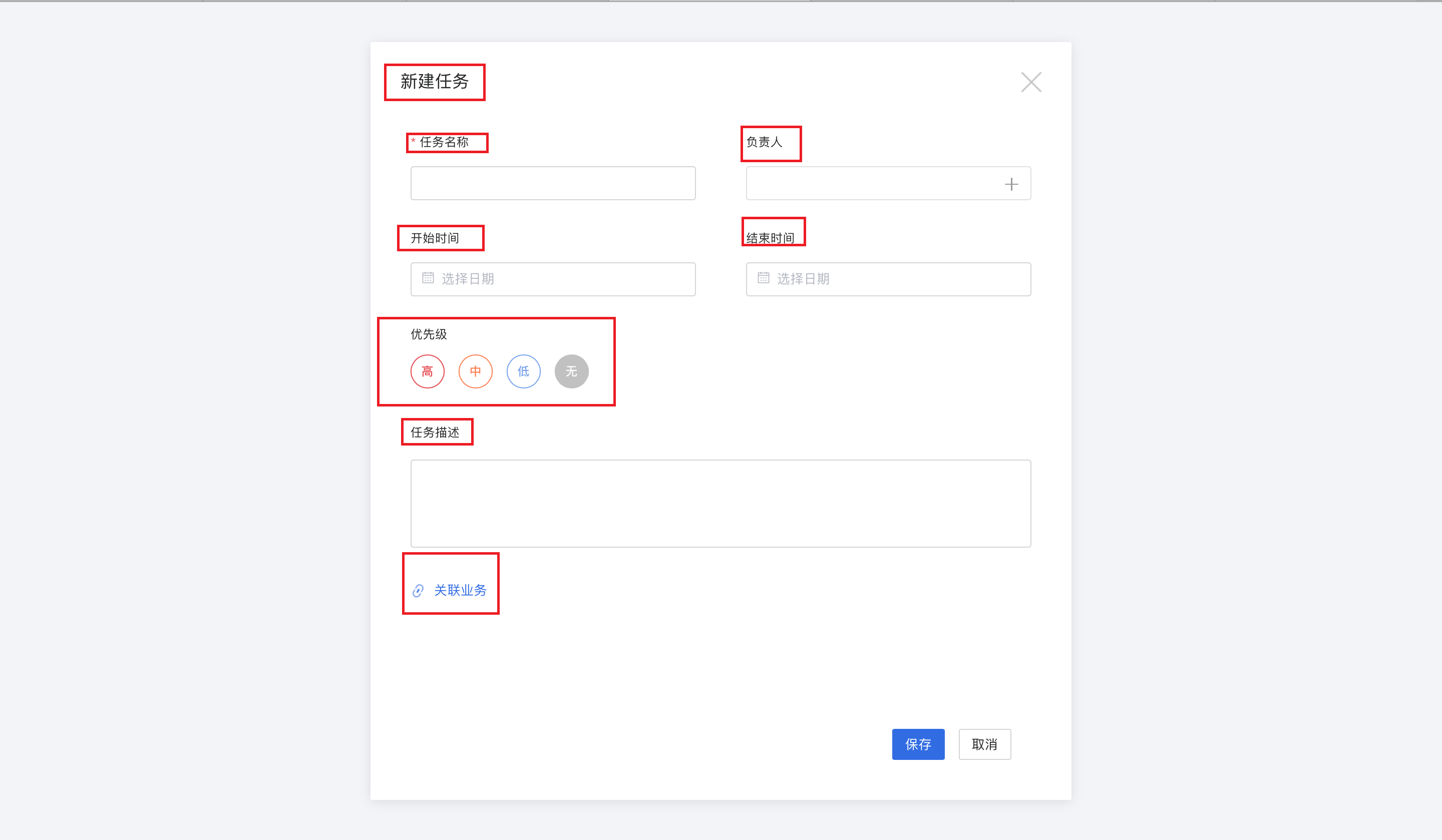Click the plus icon to add 负责人

point(1011,184)
